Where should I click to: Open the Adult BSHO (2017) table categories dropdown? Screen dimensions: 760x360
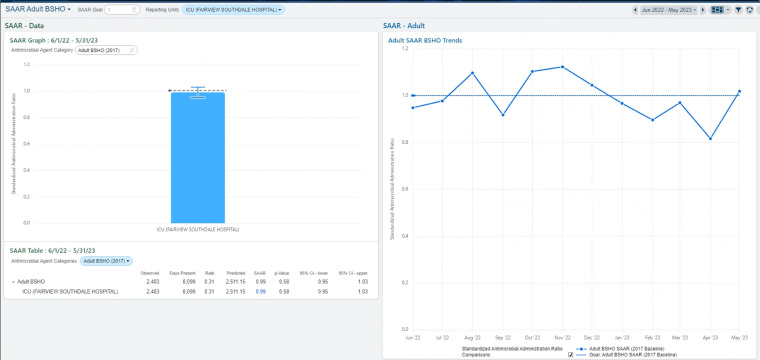[106, 261]
